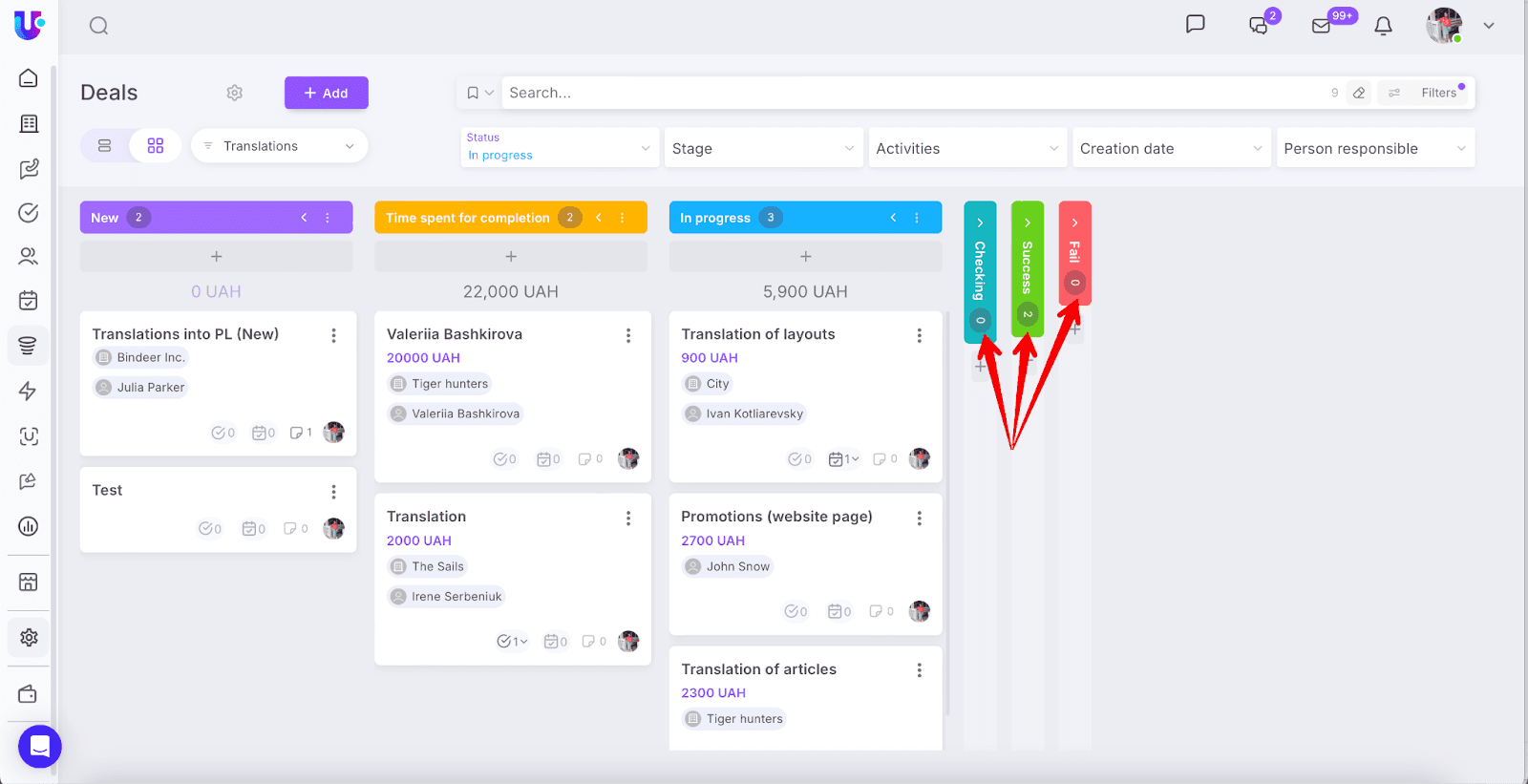Open menu for Promotions (website page) card
The width and height of the screenshot is (1528, 784).
click(x=920, y=518)
